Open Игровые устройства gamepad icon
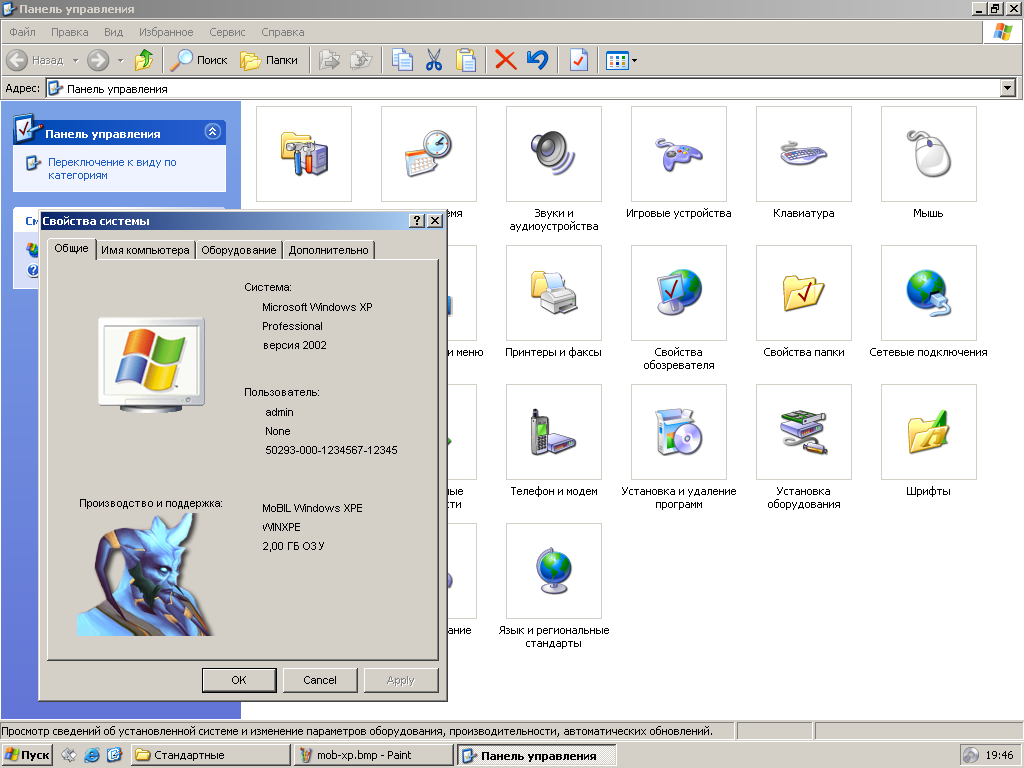Image resolution: width=1024 pixels, height=768 pixels. click(x=679, y=154)
